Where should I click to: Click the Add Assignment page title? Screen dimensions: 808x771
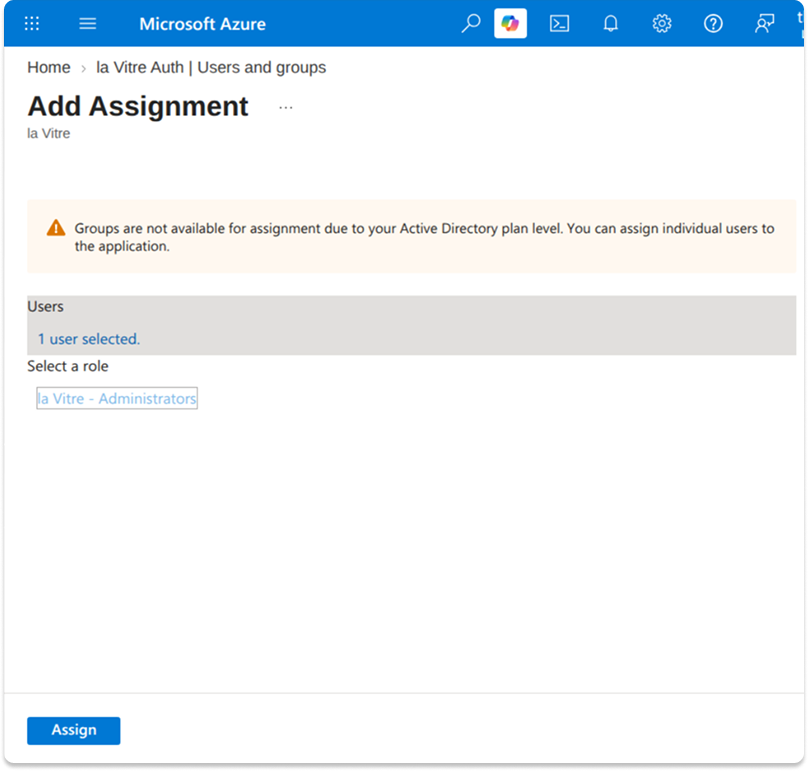click(138, 107)
